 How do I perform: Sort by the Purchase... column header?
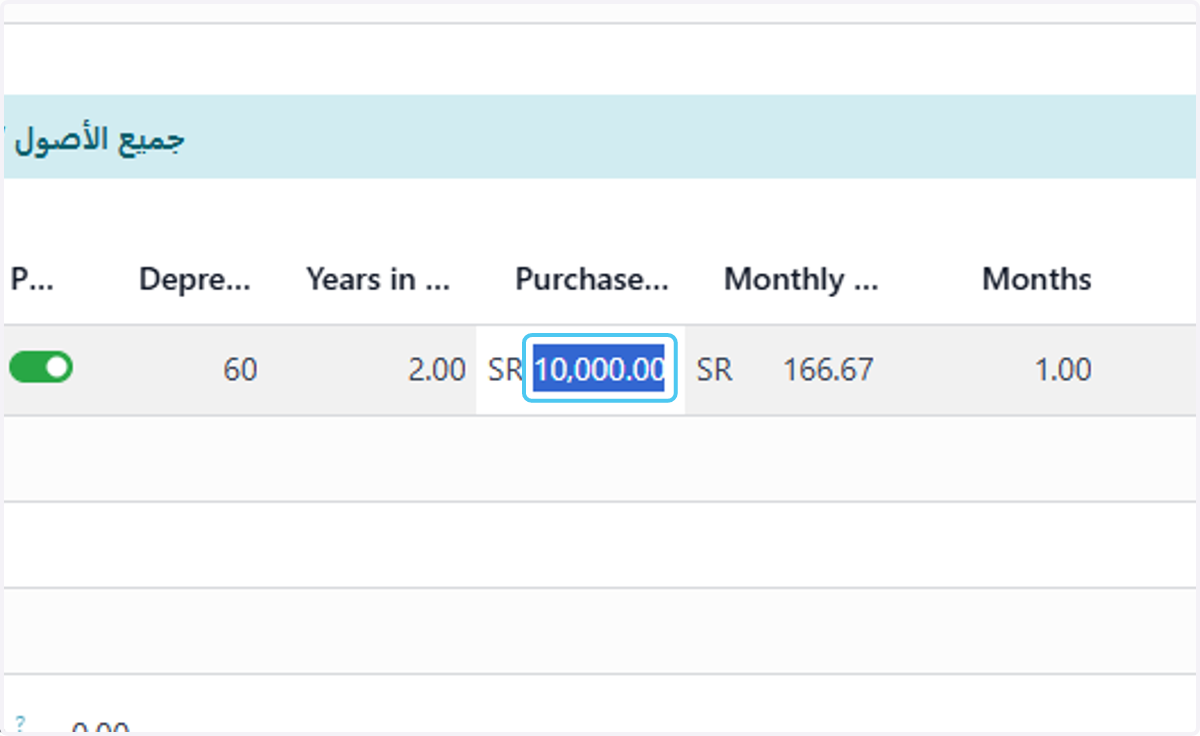pyautogui.click(x=591, y=279)
